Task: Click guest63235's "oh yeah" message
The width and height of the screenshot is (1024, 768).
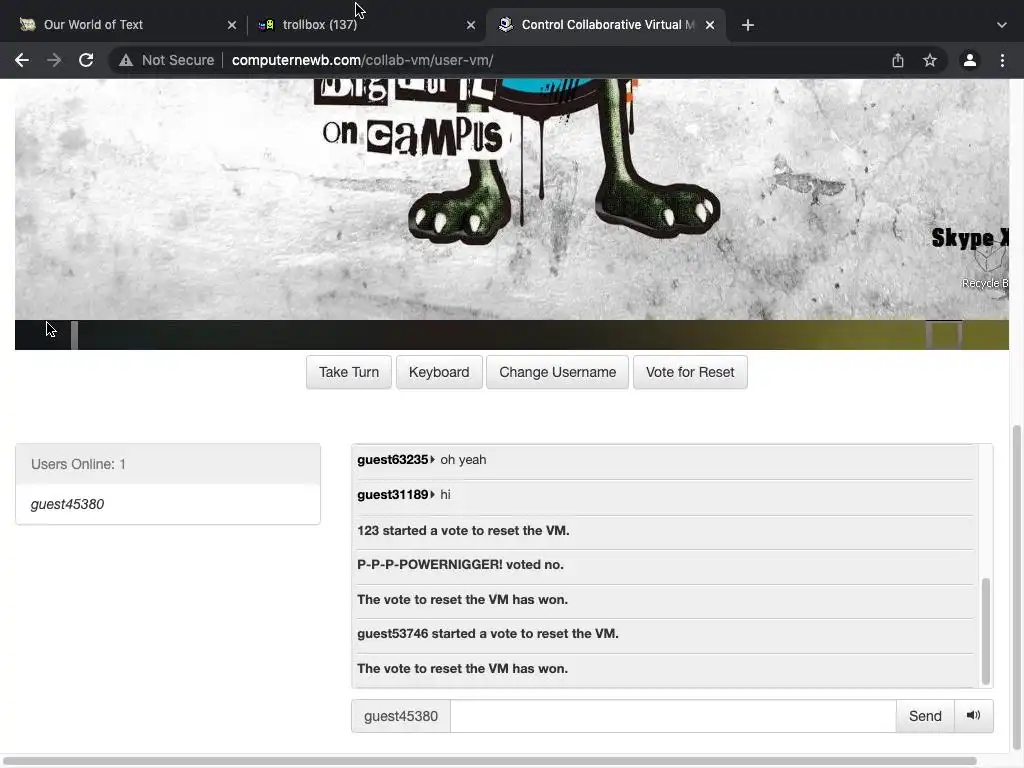Action: pos(663,460)
